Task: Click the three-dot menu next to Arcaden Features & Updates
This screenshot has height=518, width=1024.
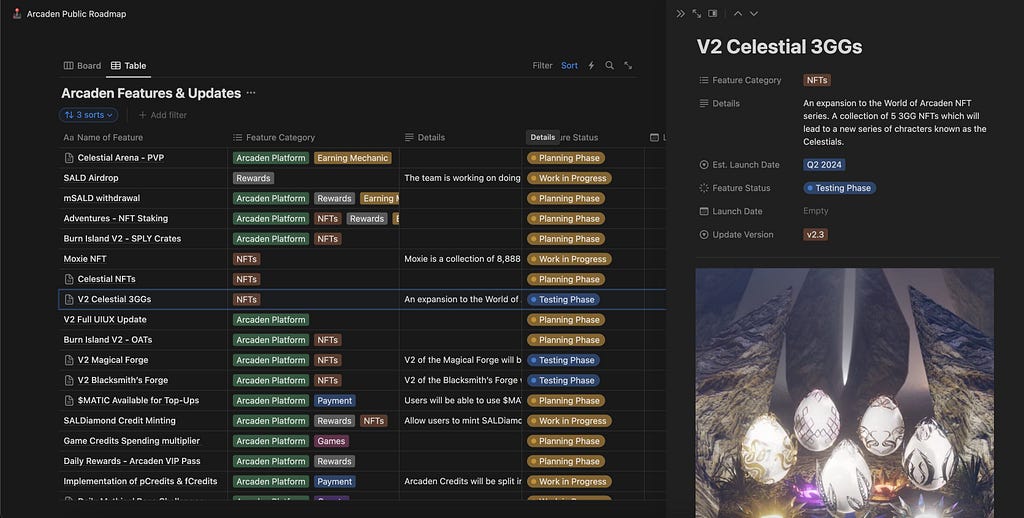Action: pos(251,93)
